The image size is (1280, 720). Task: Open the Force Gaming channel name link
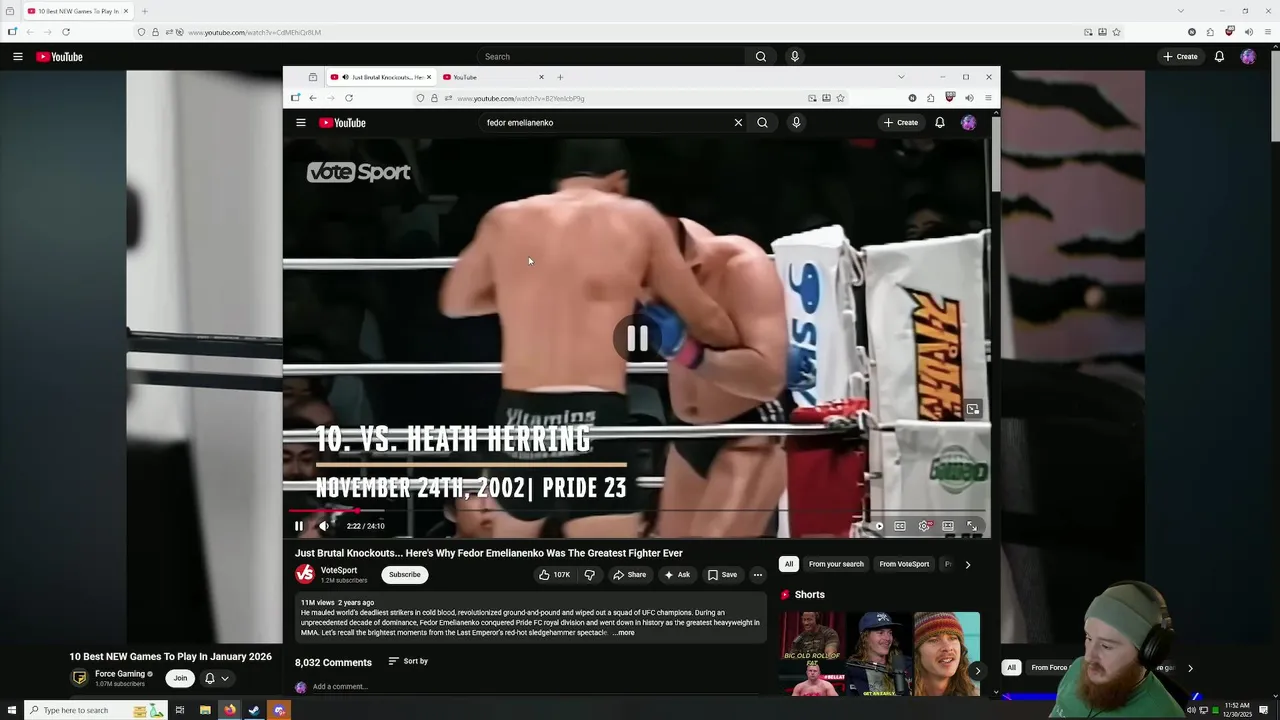pyautogui.click(x=120, y=674)
